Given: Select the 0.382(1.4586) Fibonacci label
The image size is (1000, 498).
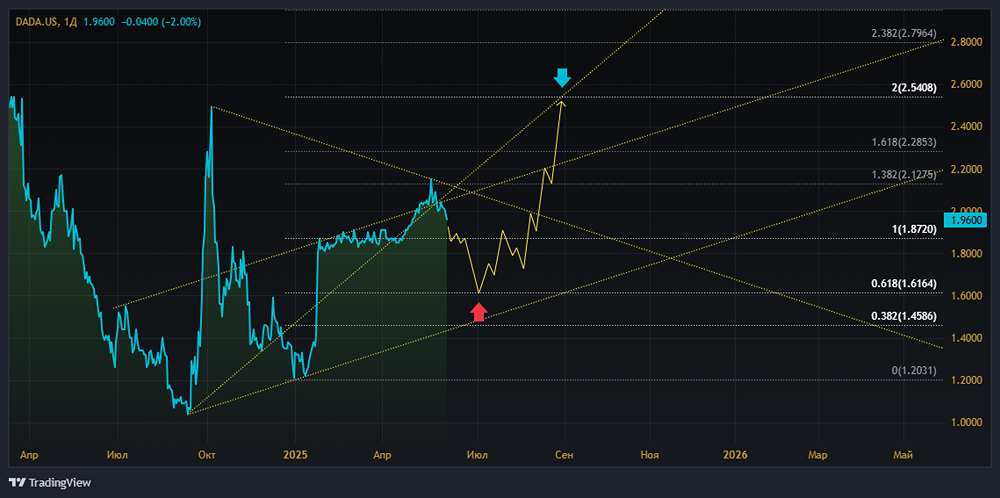Looking at the screenshot, I should pos(905,316).
